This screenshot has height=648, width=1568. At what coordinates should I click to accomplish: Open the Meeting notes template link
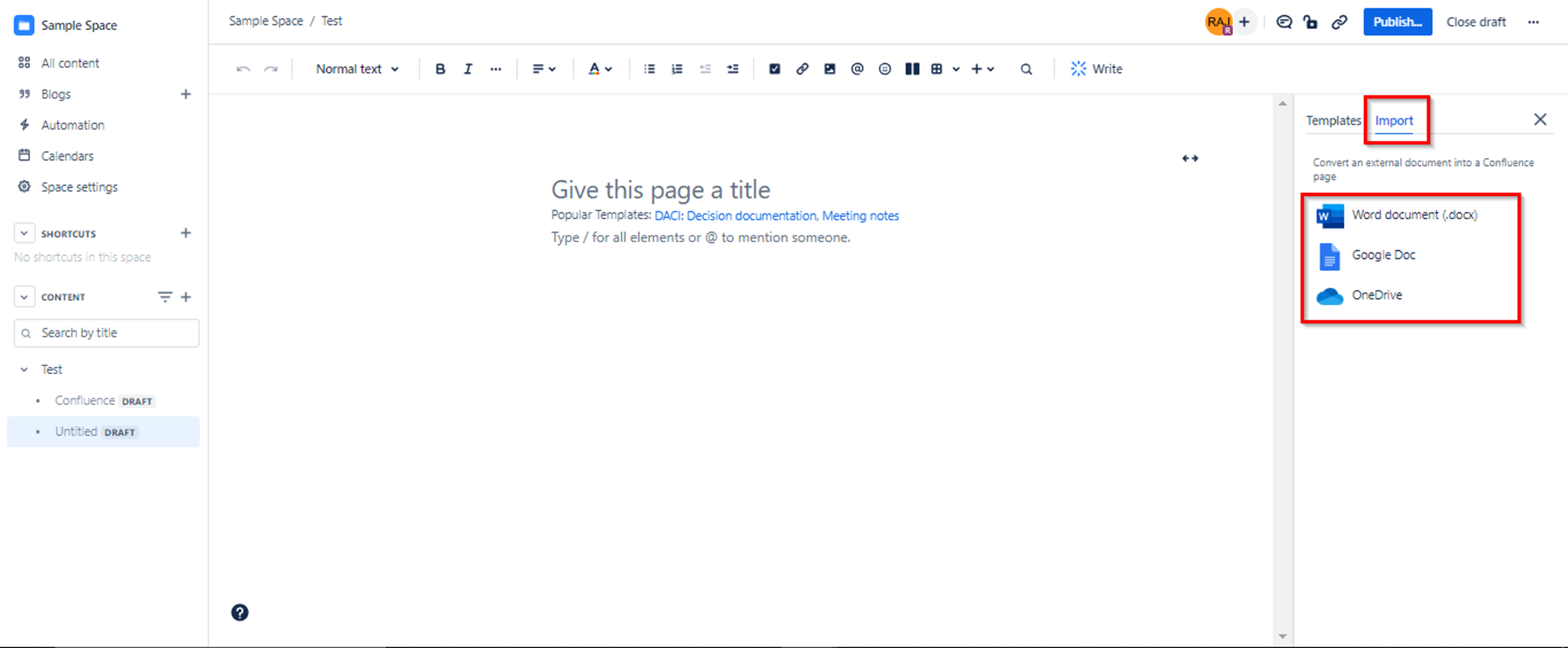[860, 216]
